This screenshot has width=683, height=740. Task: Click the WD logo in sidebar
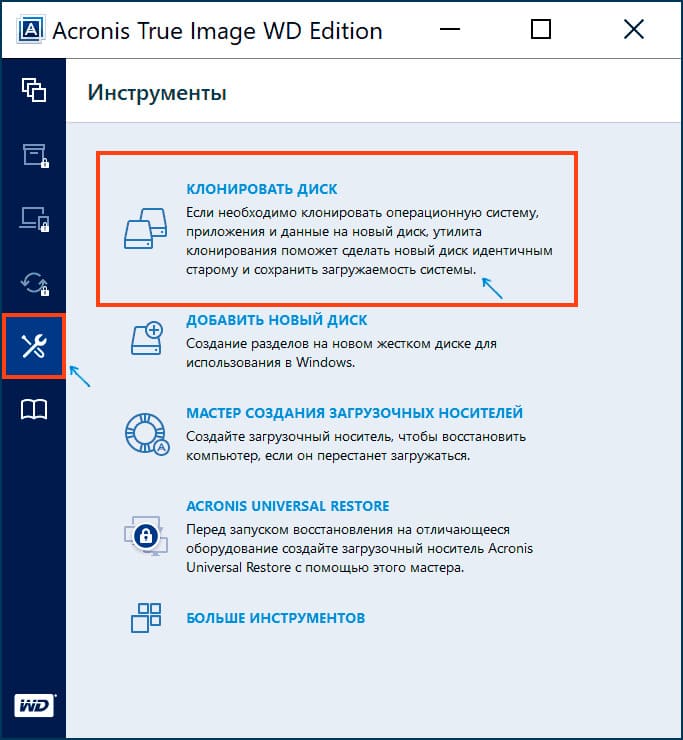[x=34, y=706]
